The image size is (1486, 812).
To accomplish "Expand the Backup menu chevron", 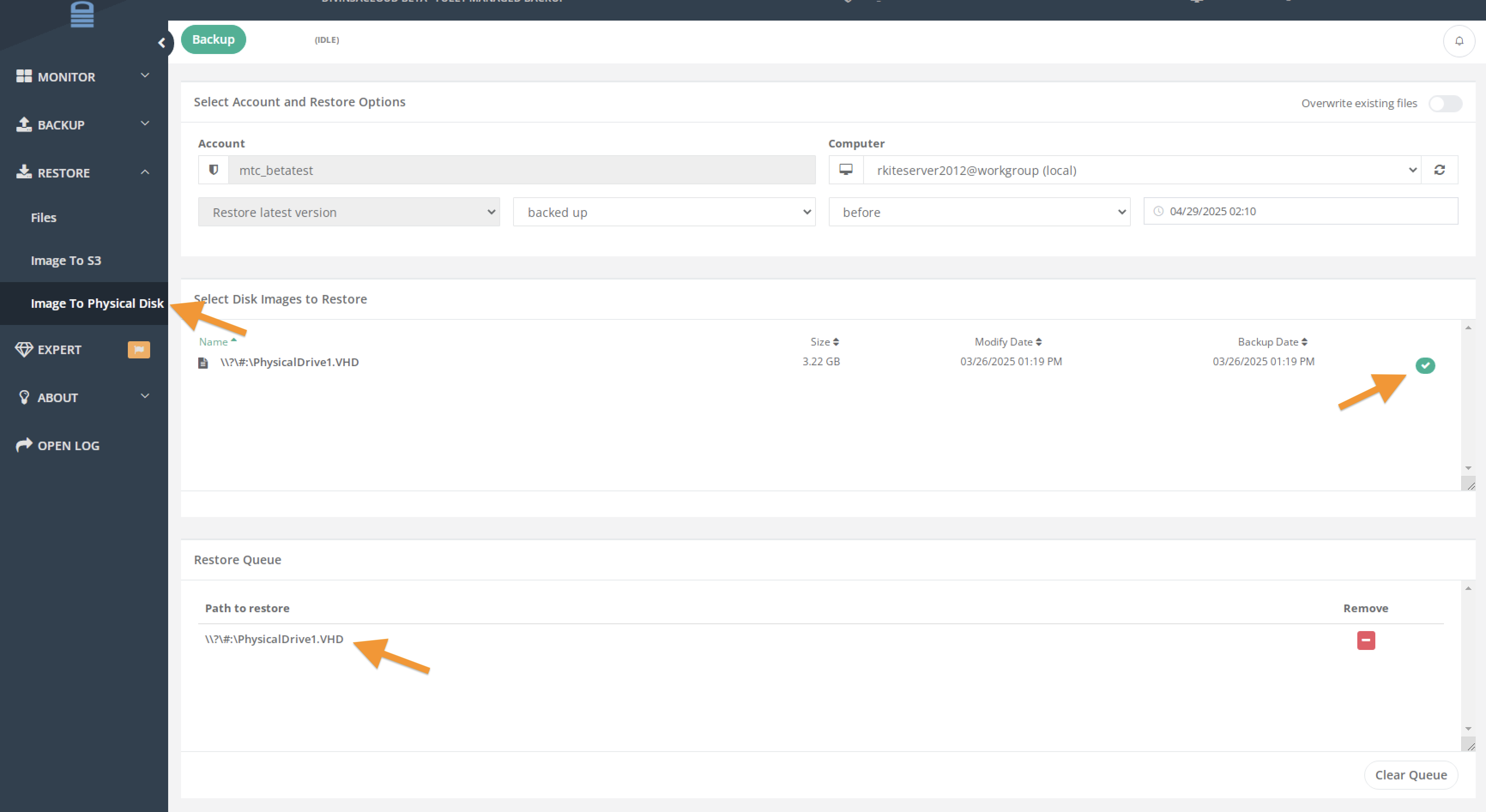I will pyautogui.click(x=145, y=123).
